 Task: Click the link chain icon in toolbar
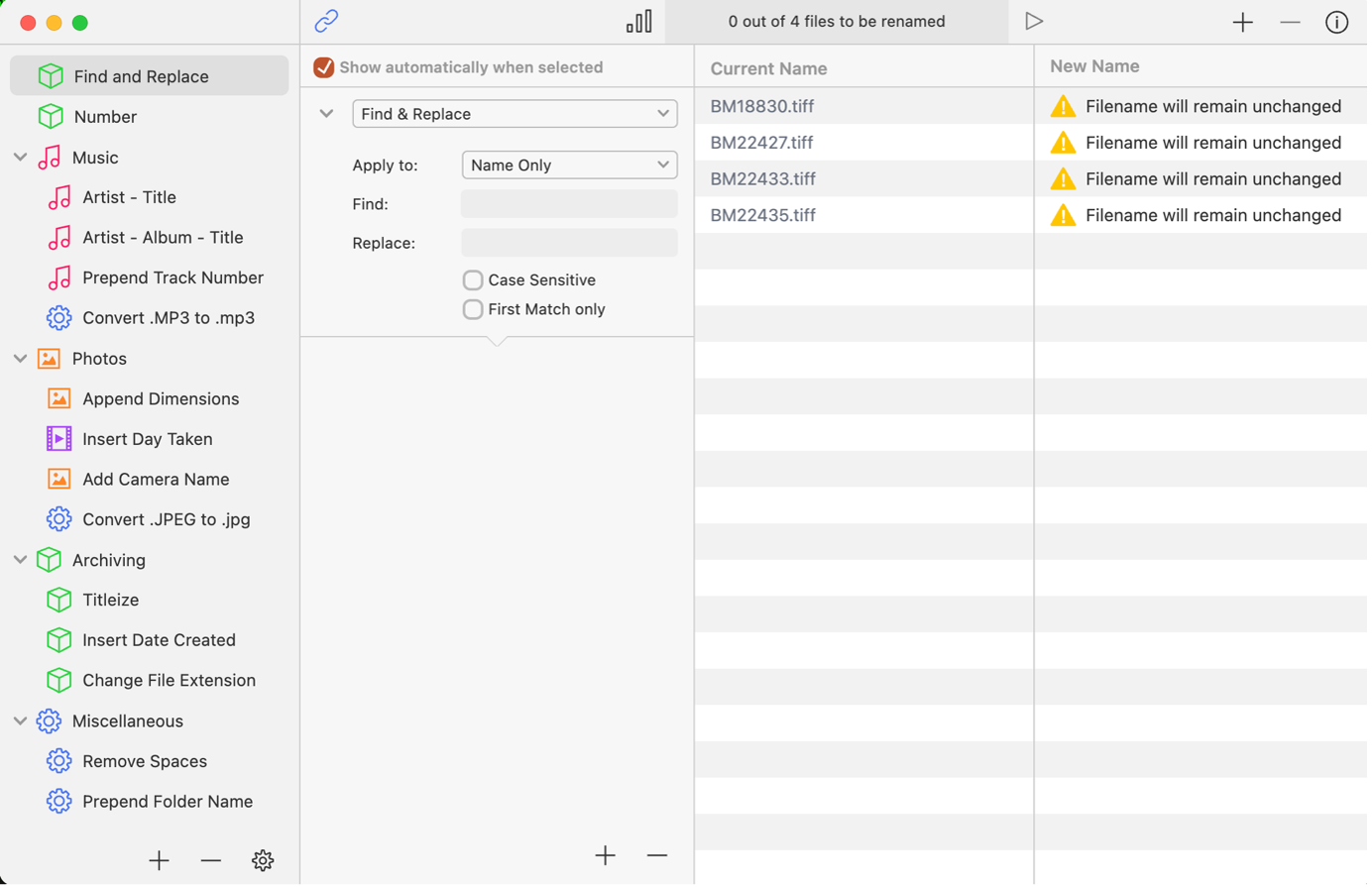pyautogui.click(x=326, y=21)
